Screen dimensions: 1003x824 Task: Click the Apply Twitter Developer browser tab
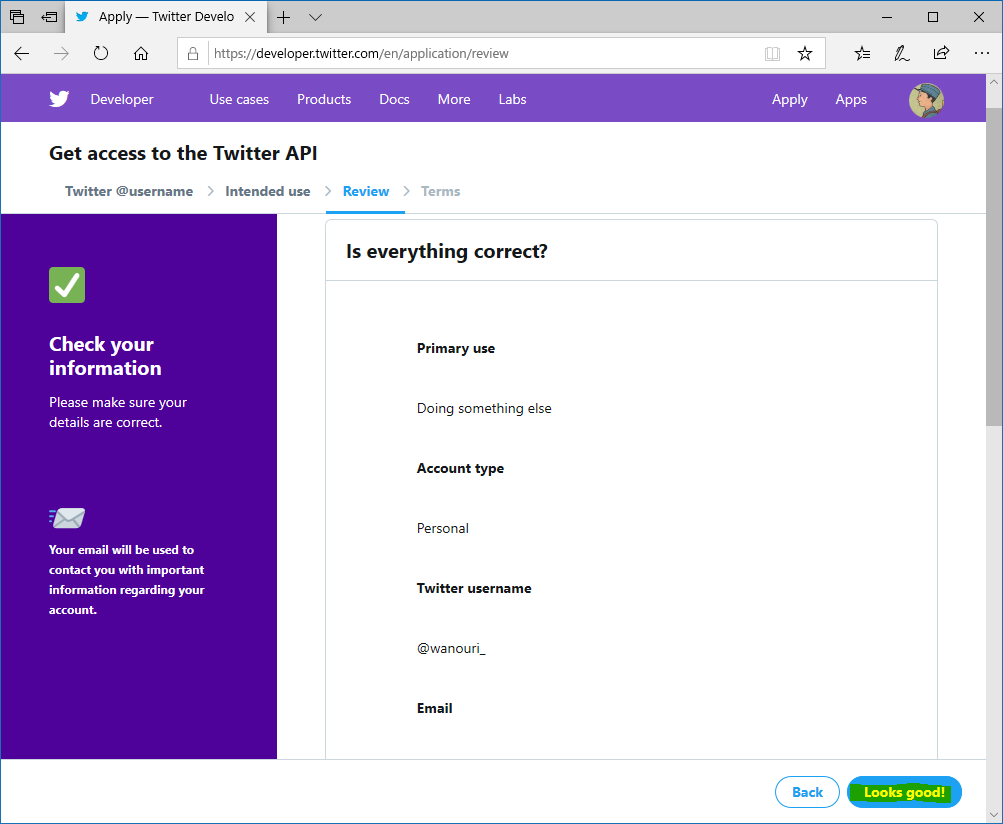pyautogui.click(x=166, y=17)
